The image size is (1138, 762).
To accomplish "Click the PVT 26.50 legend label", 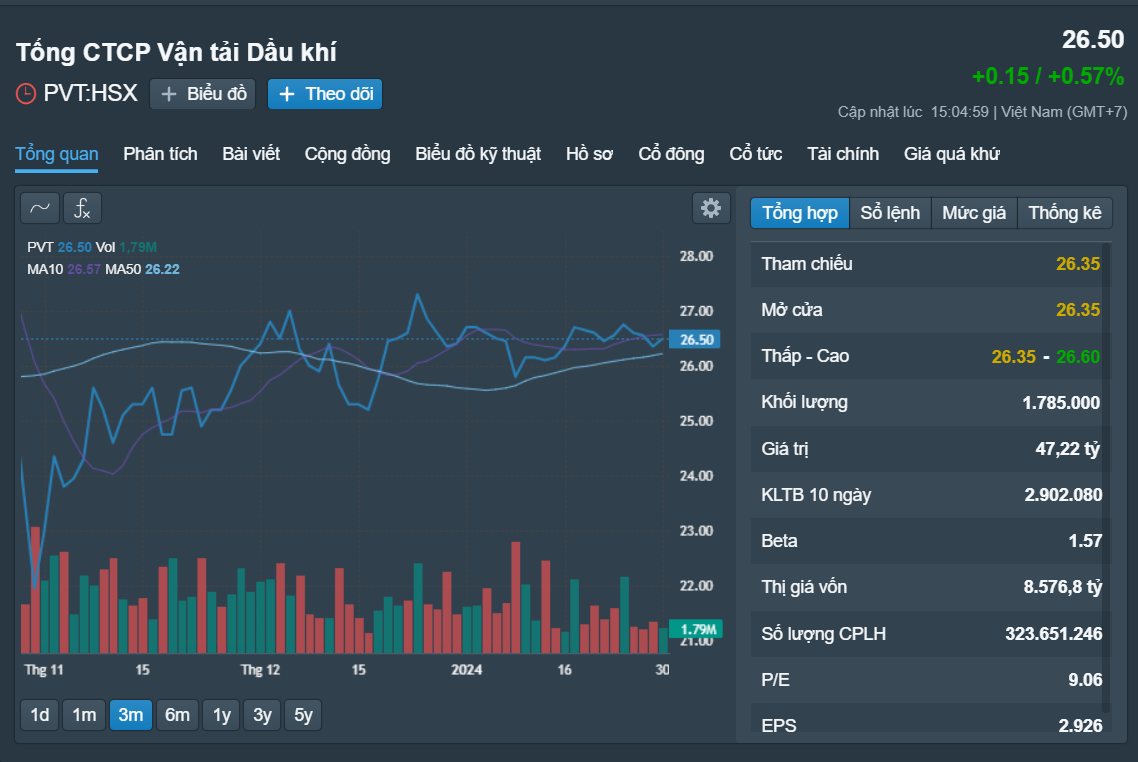I will pos(60,247).
